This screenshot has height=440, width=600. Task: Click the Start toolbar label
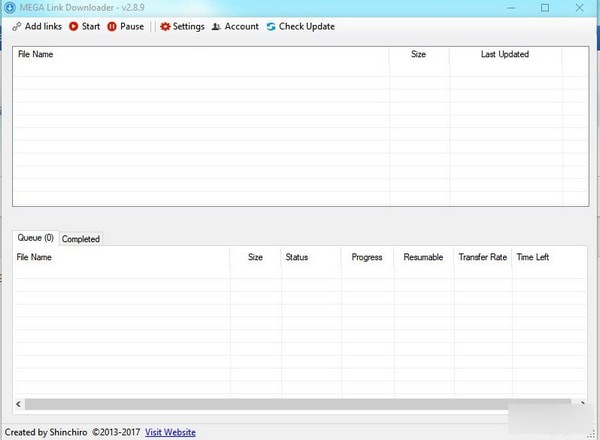click(x=91, y=26)
